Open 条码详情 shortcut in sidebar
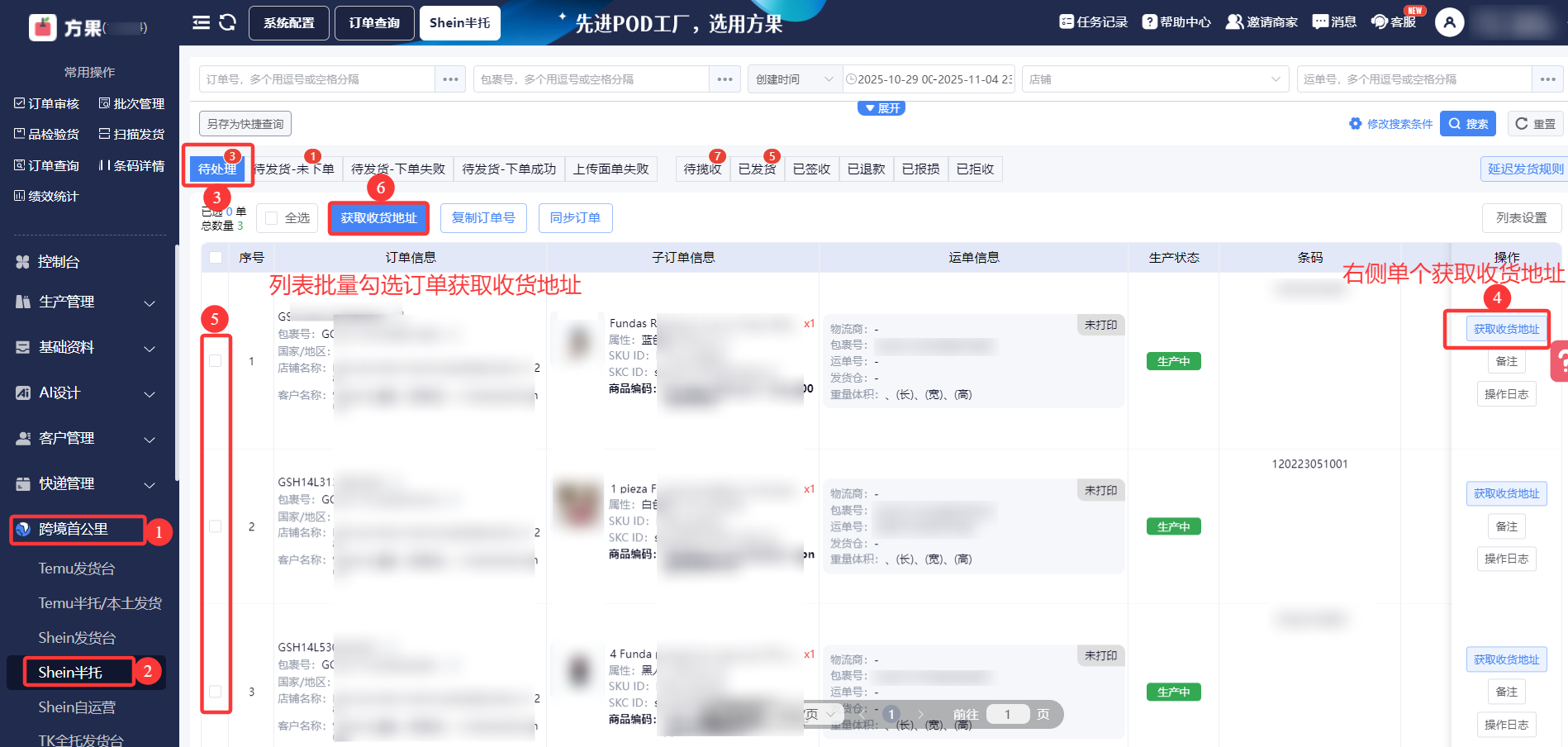This screenshot has width=1568, height=747. (132, 165)
